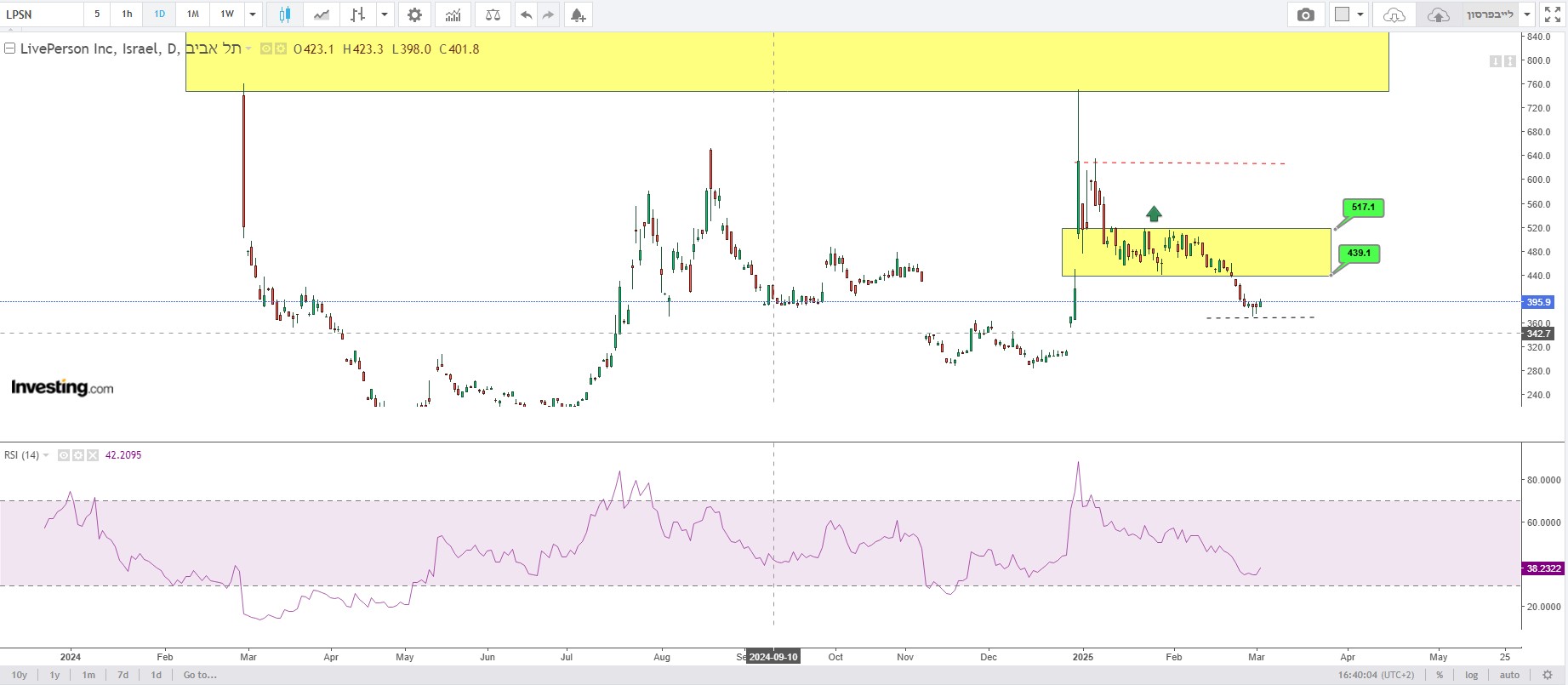The width and height of the screenshot is (1568, 685).
Task: Click the LivePerson Inc, Israel, D title
Action: (x=100, y=49)
